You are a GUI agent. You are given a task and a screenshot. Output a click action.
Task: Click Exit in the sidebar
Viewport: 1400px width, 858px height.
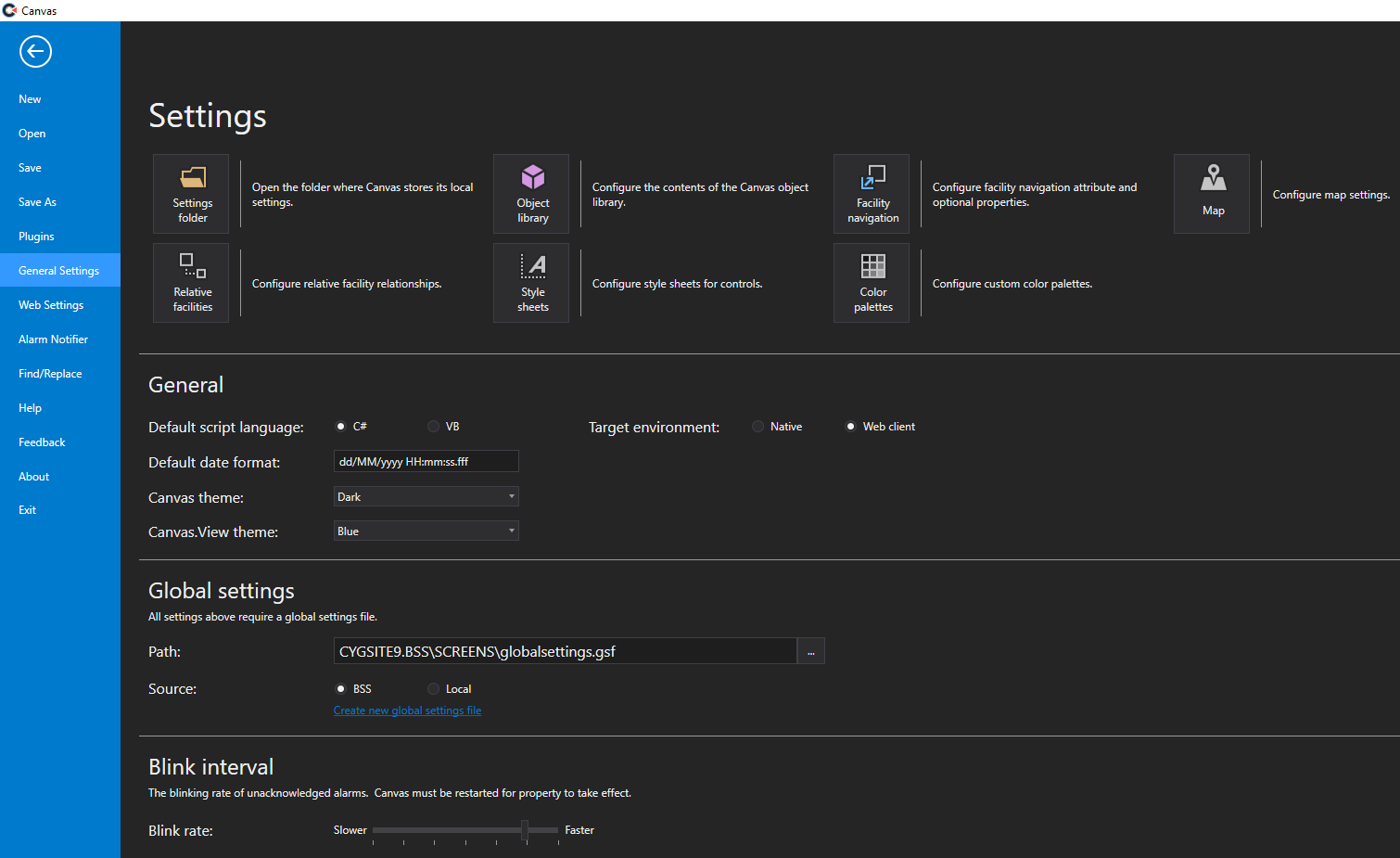click(60, 510)
